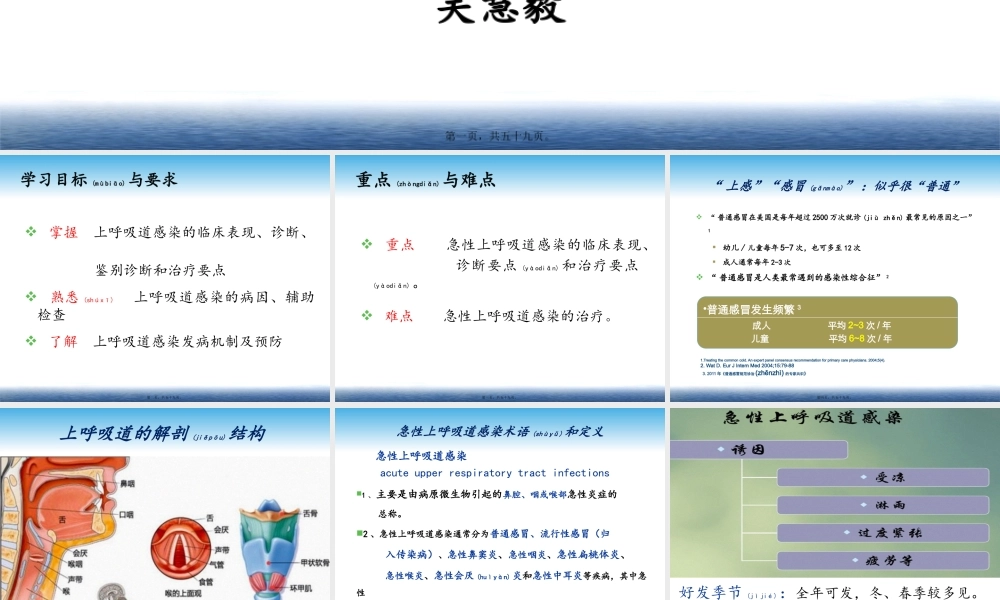The image size is (1000, 600).
Task: Select the red diamond icon beside 重点
Action: click(366, 244)
